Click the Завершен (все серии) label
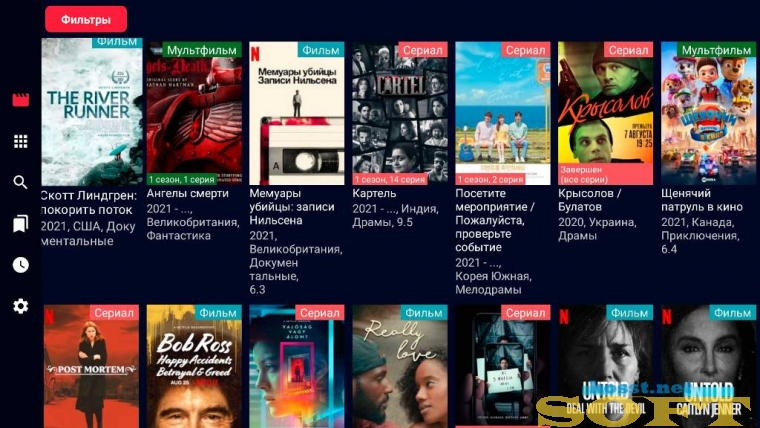The width and height of the screenshot is (760, 428). (605, 174)
